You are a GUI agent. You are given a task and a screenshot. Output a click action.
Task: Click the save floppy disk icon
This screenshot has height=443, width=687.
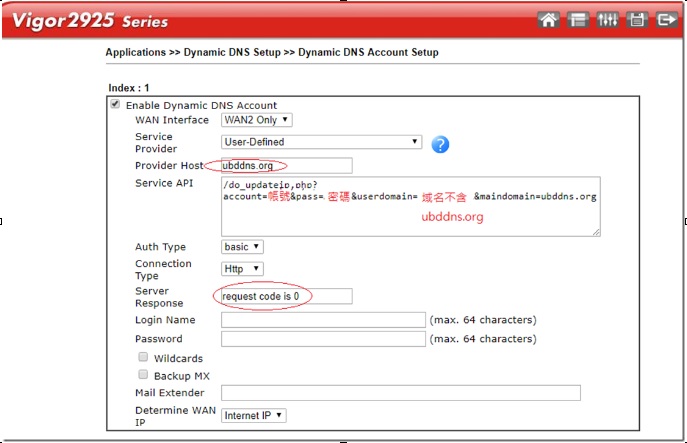[x=637, y=20]
